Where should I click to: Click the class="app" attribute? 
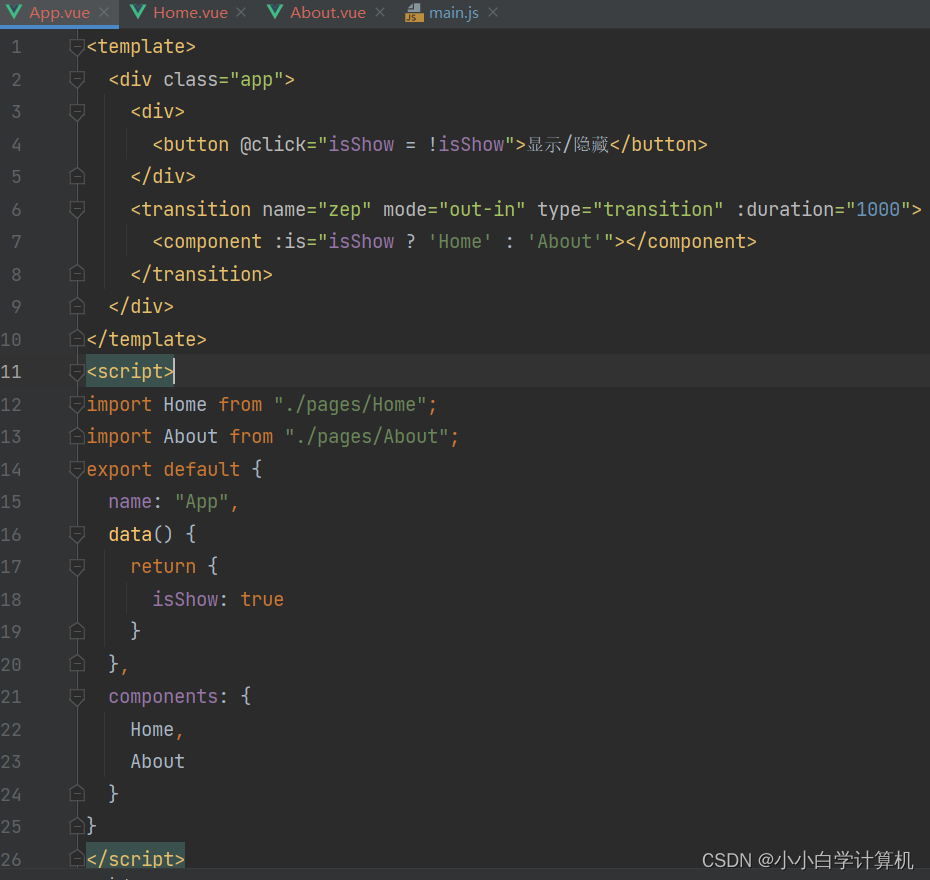click(223, 79)
